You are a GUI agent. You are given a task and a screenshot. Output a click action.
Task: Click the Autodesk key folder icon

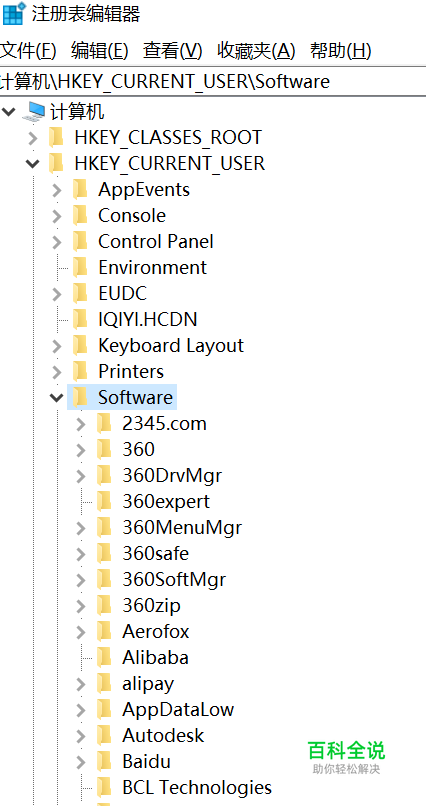click(x=104, y=735)
